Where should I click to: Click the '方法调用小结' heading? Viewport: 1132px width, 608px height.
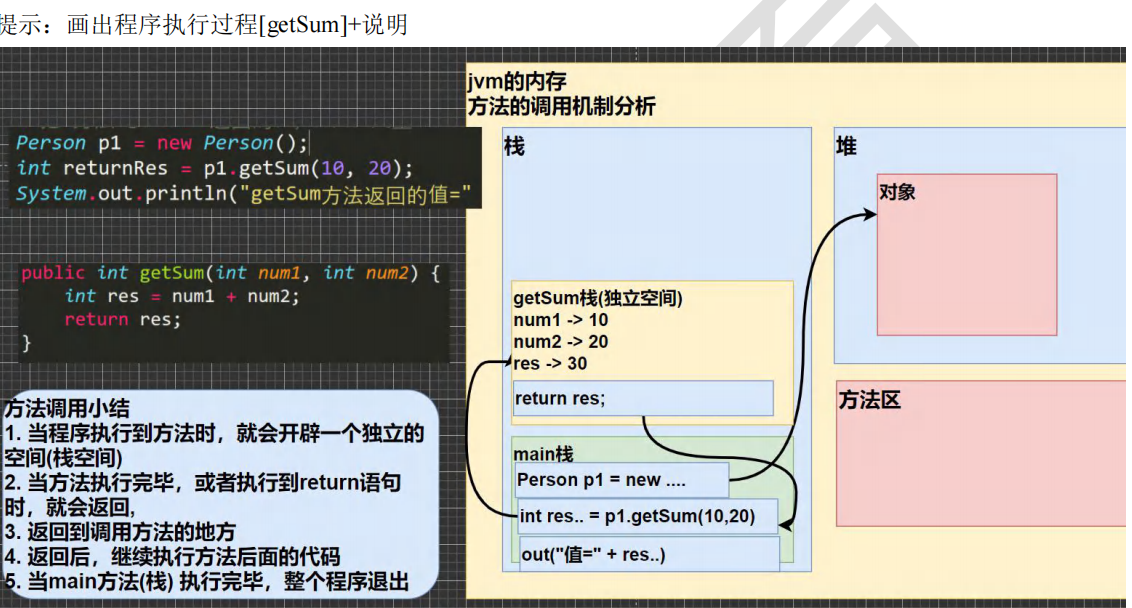click(67, 409)
